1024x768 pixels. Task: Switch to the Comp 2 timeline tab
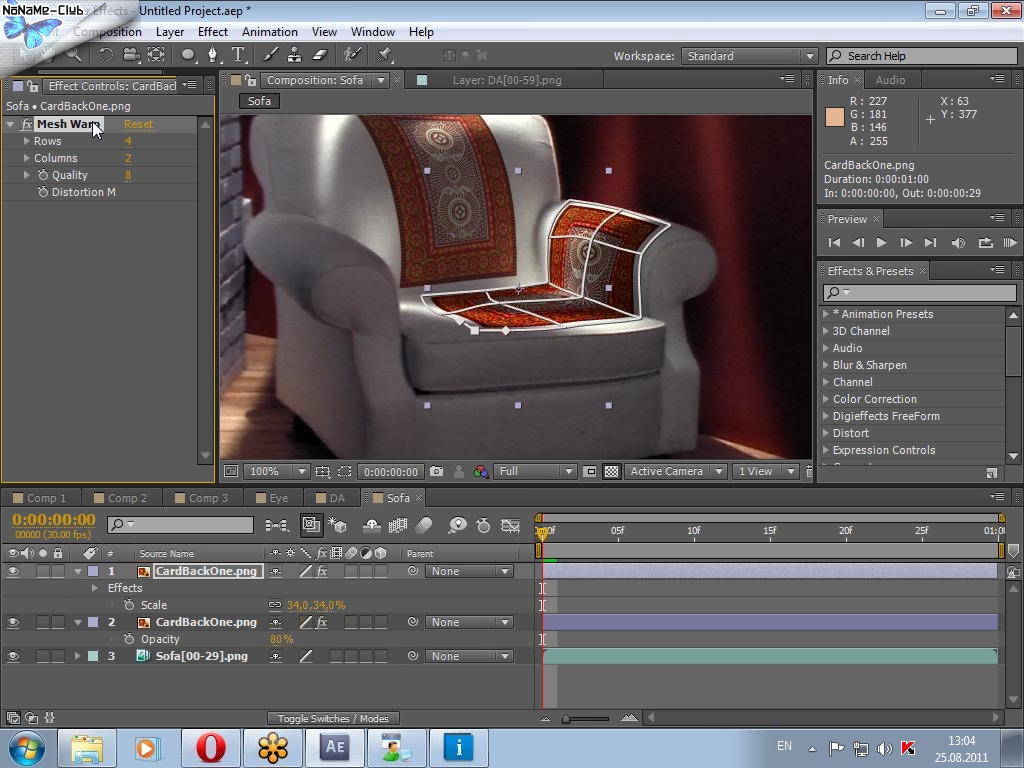point(120,498)
